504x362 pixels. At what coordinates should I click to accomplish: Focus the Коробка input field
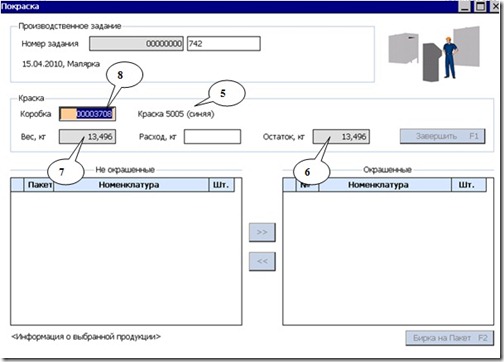tap(87, 114)
